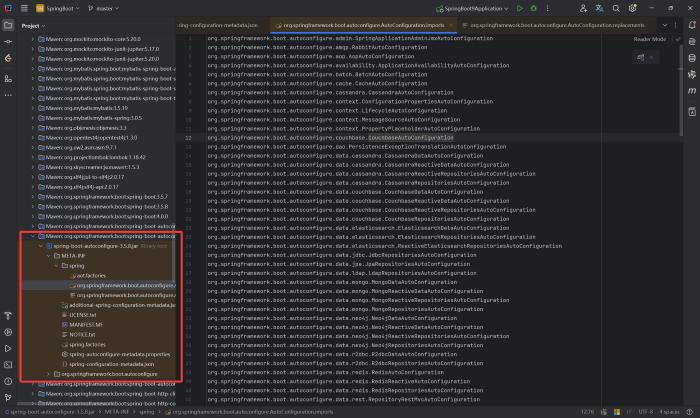The image size is (700, 418).
Task: Click spring-boot-autoconfigure-3.5.8.jar breadcrumb
Action: [50, 412]
